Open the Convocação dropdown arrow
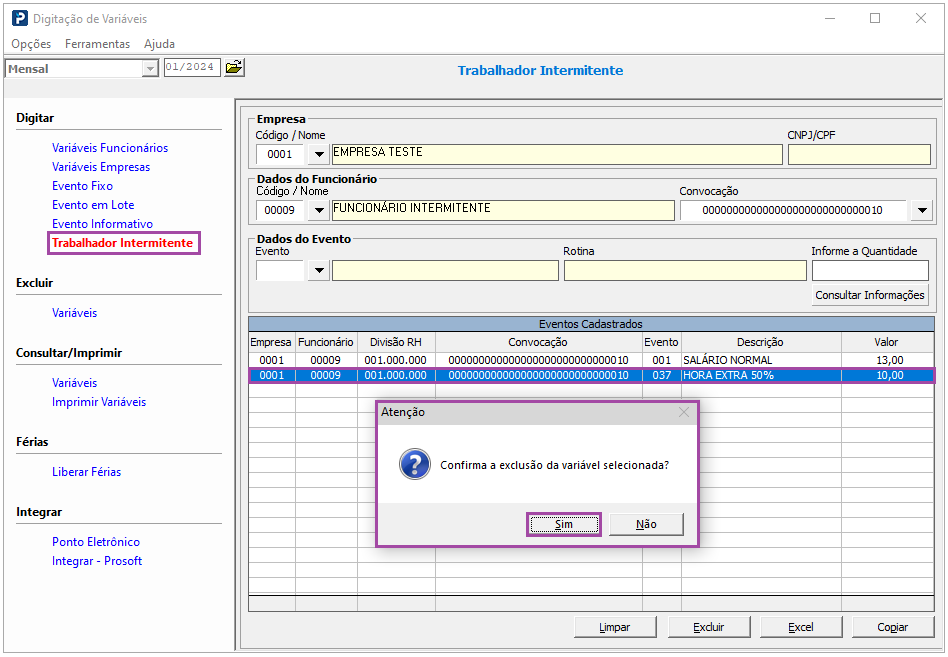This screenshot has width=948, height=657. tap(922, 210)
